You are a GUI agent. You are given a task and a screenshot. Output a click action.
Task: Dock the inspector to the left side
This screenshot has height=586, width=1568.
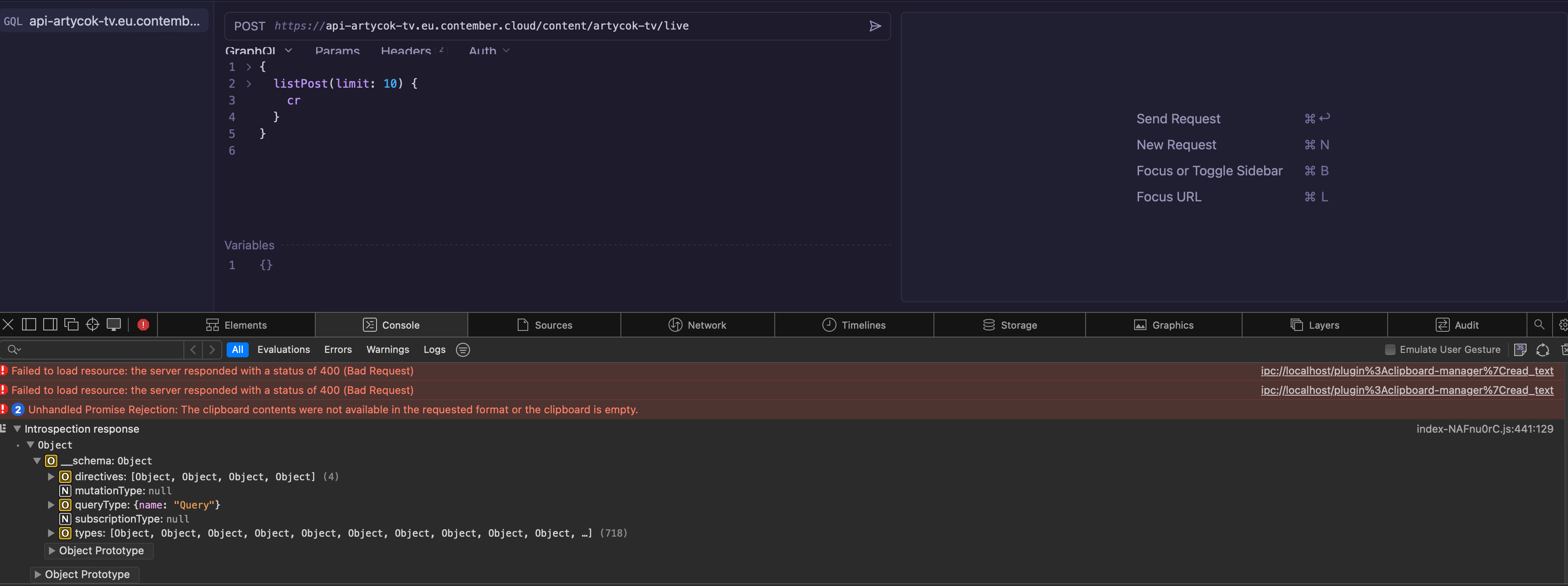[x=29, y=324]
